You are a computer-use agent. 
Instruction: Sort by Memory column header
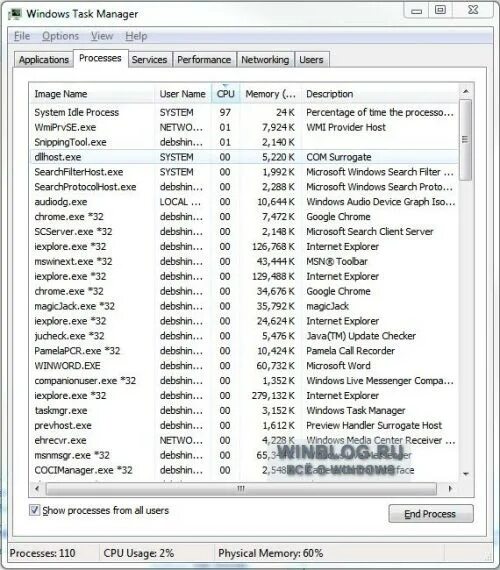[271, 94]
